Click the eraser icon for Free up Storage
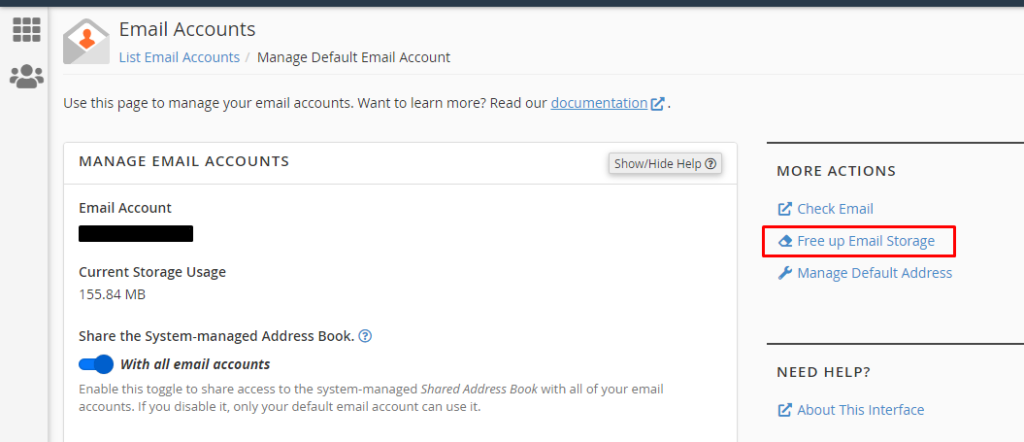The height and width of the screenshot is (442, 1024). [785, 241]
